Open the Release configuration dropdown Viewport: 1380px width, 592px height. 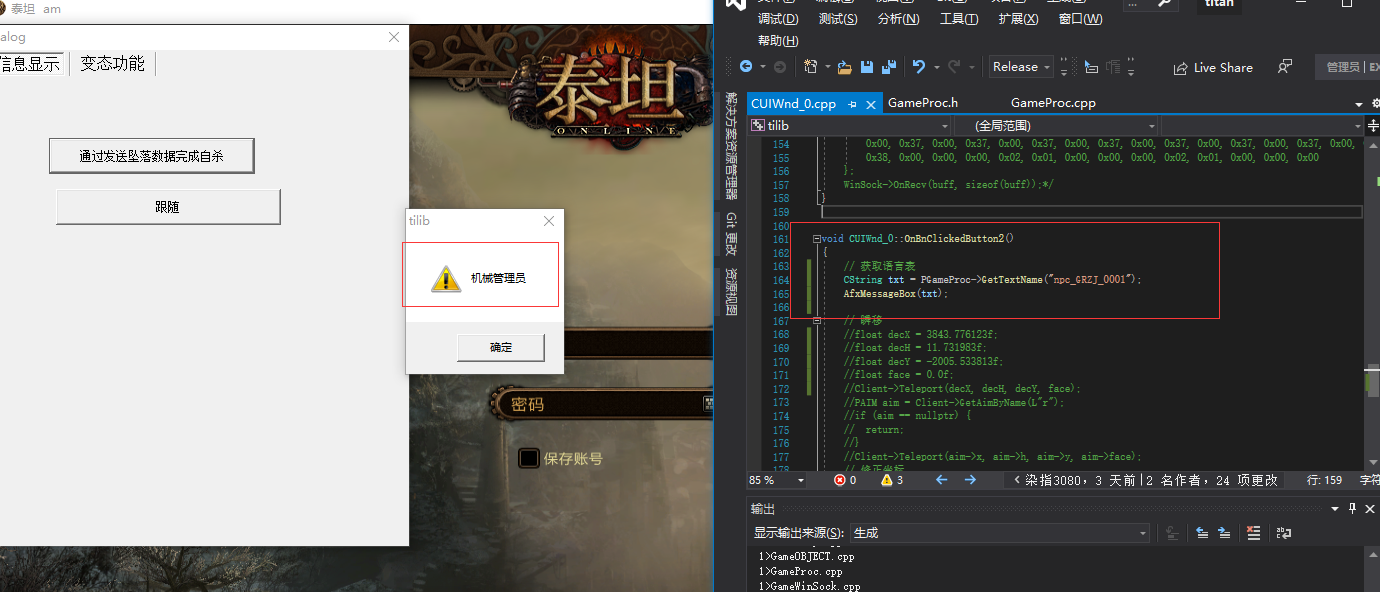pyautogui.click(x=1021, y=67)
